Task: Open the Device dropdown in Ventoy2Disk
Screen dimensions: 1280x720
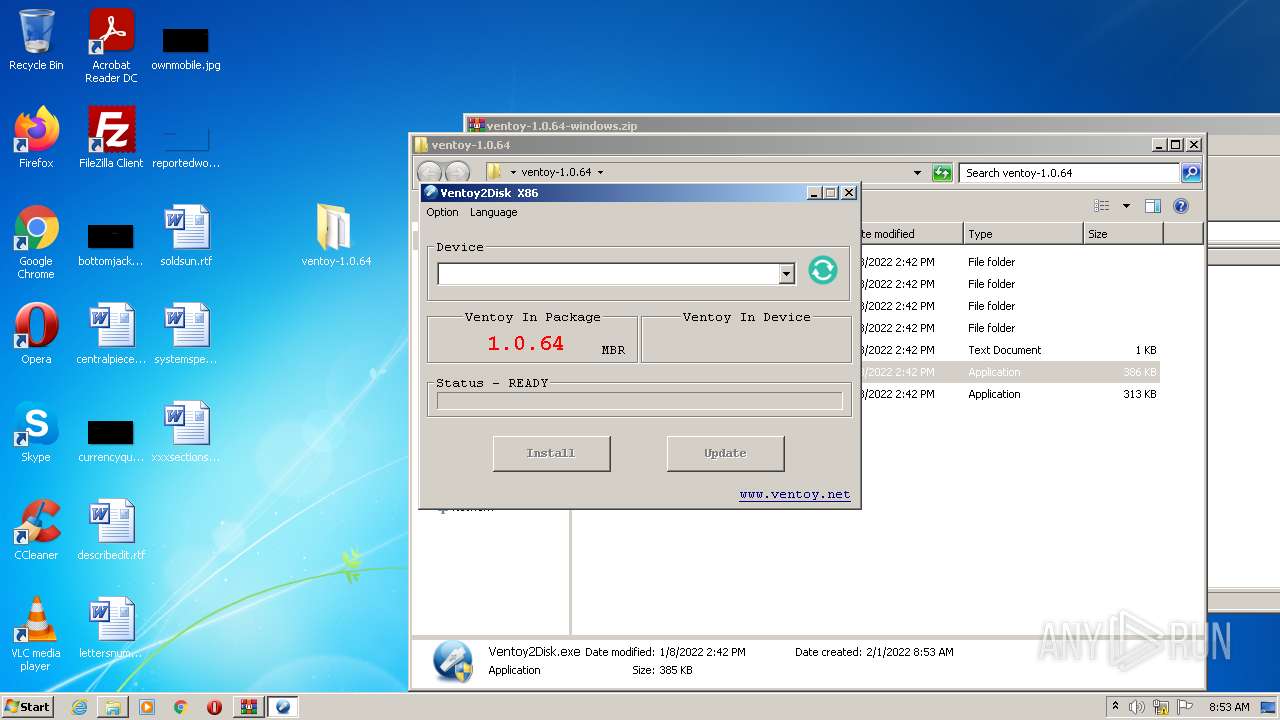Action: 786,274
